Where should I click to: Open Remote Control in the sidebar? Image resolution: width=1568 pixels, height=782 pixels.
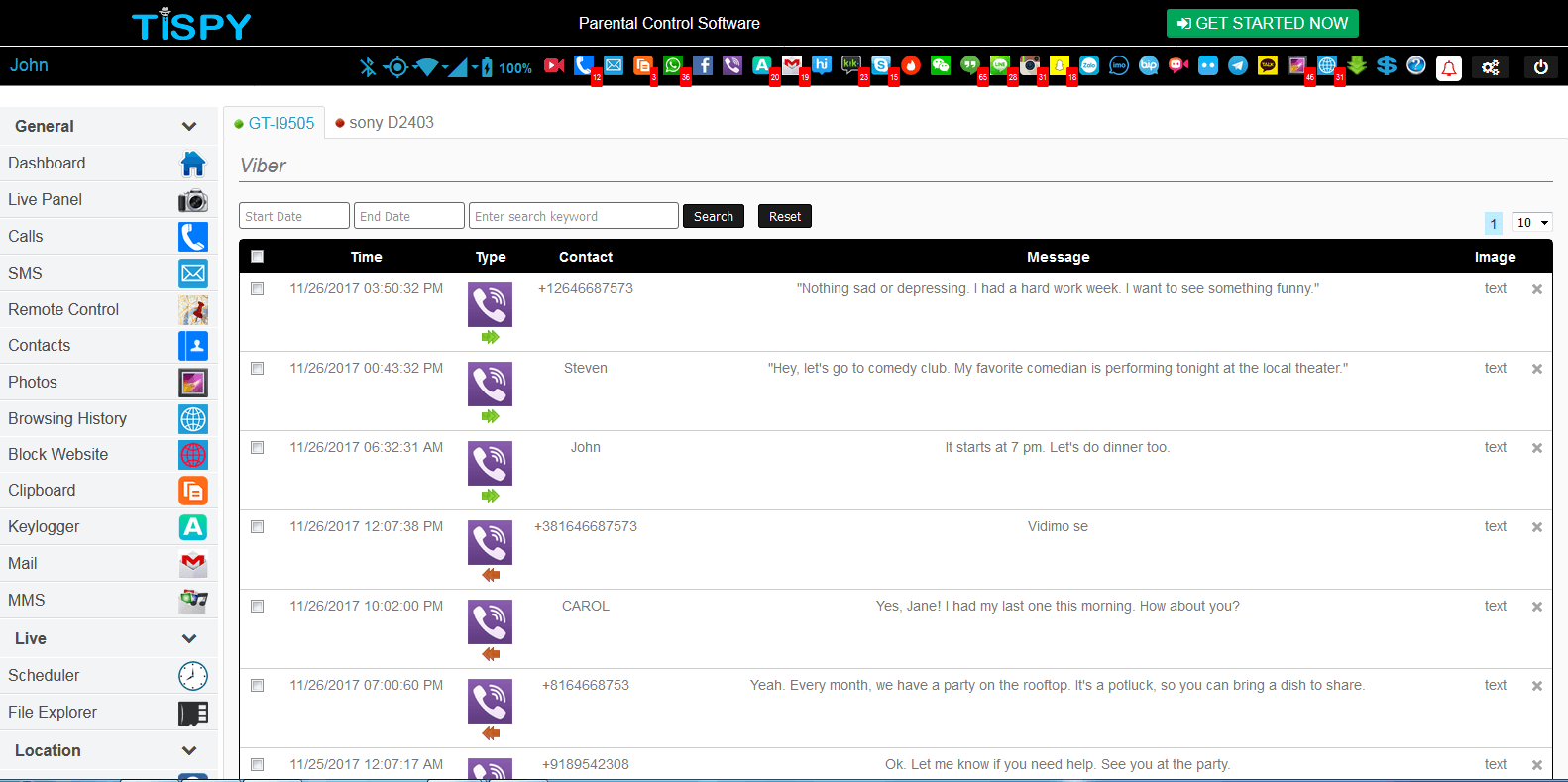(108, 309)
